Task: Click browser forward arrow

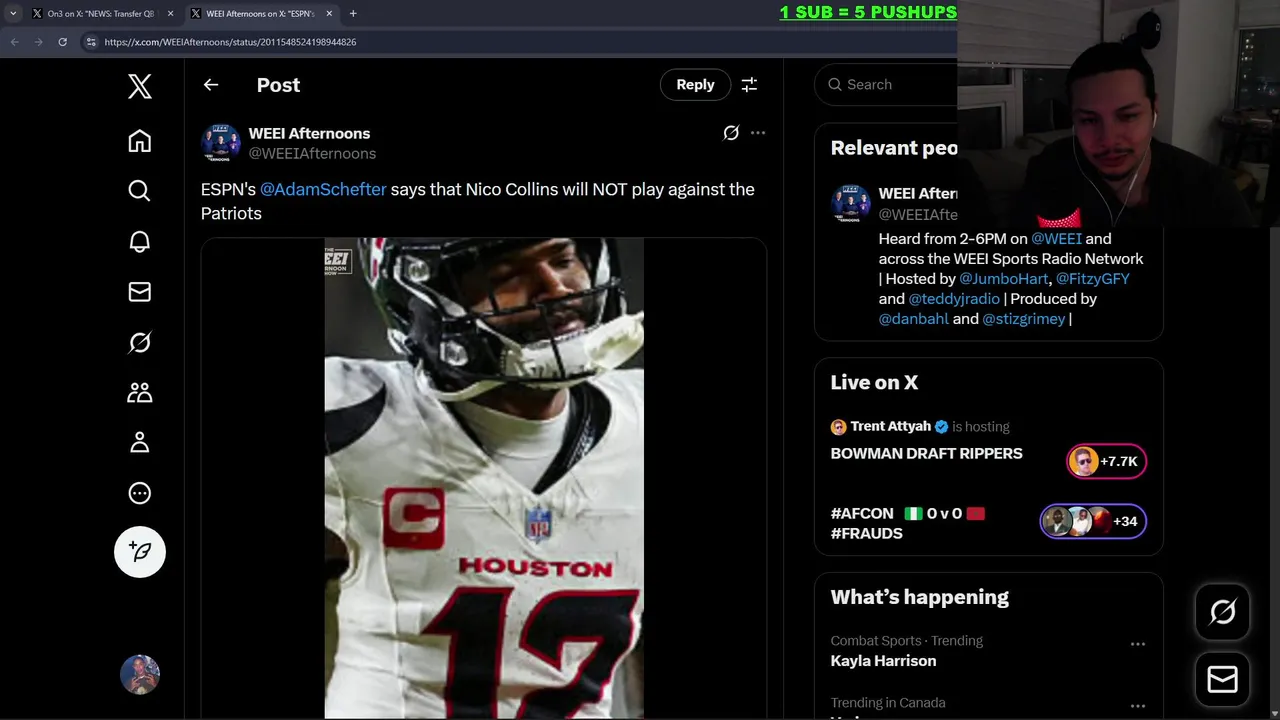Action: (x=38, y=42)
